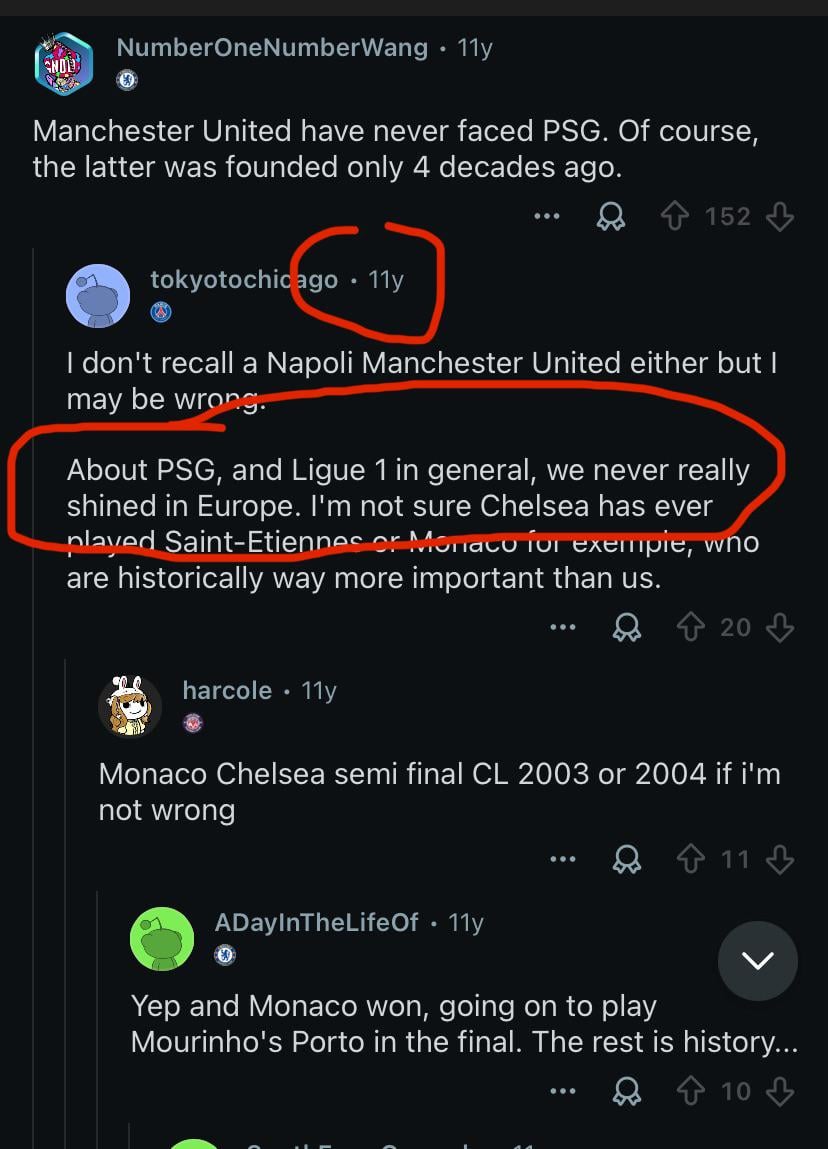Upvote harcole's Monaco Chelsea comment
Image resolution: width=828 pixels, height=1149 pixels.
tap(691, 859)
